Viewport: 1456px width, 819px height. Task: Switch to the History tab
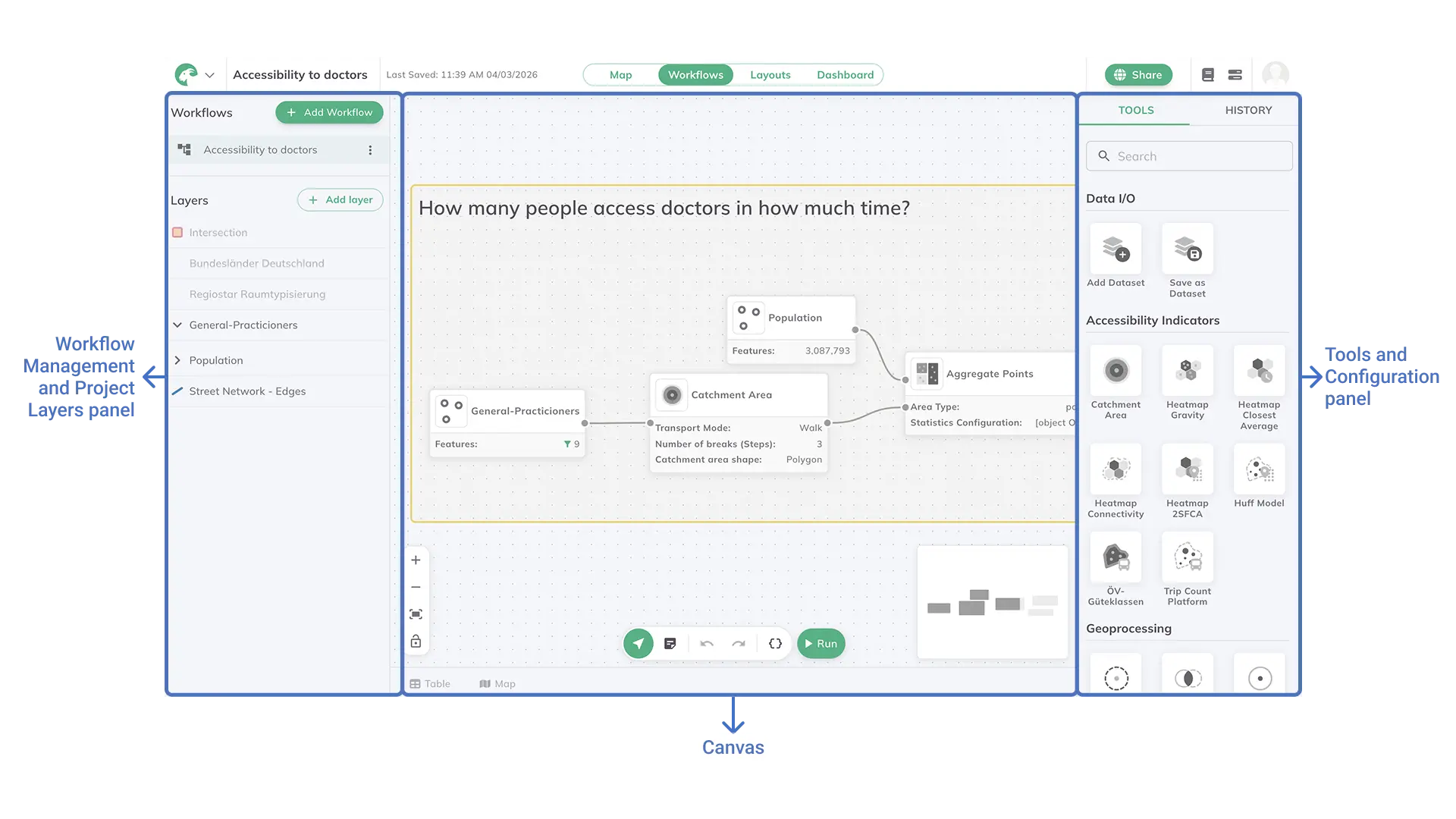[x=1248, y=110]
